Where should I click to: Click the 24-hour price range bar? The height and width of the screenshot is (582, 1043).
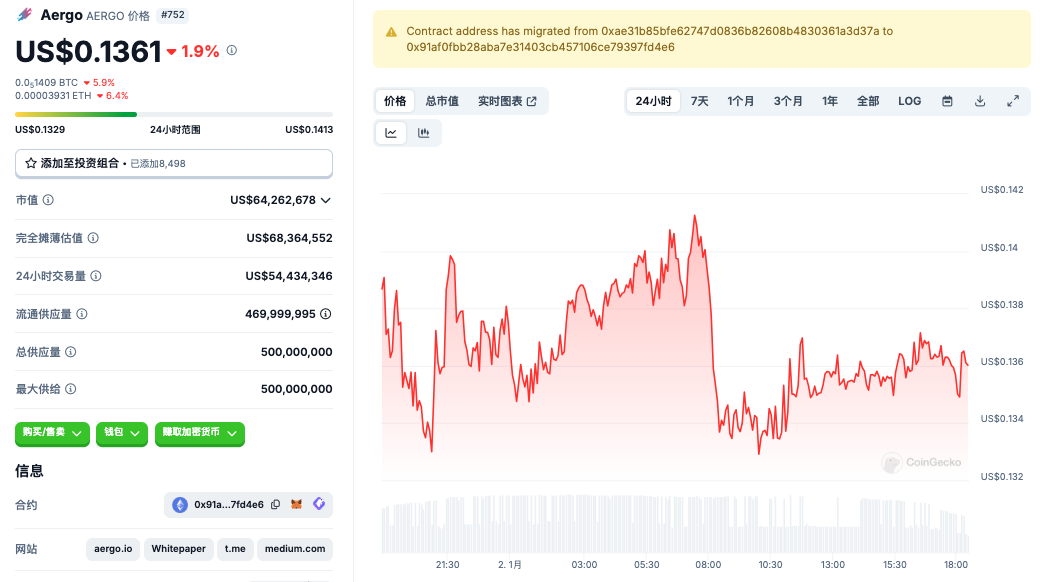pyautogui.click(x=174, y=114)
